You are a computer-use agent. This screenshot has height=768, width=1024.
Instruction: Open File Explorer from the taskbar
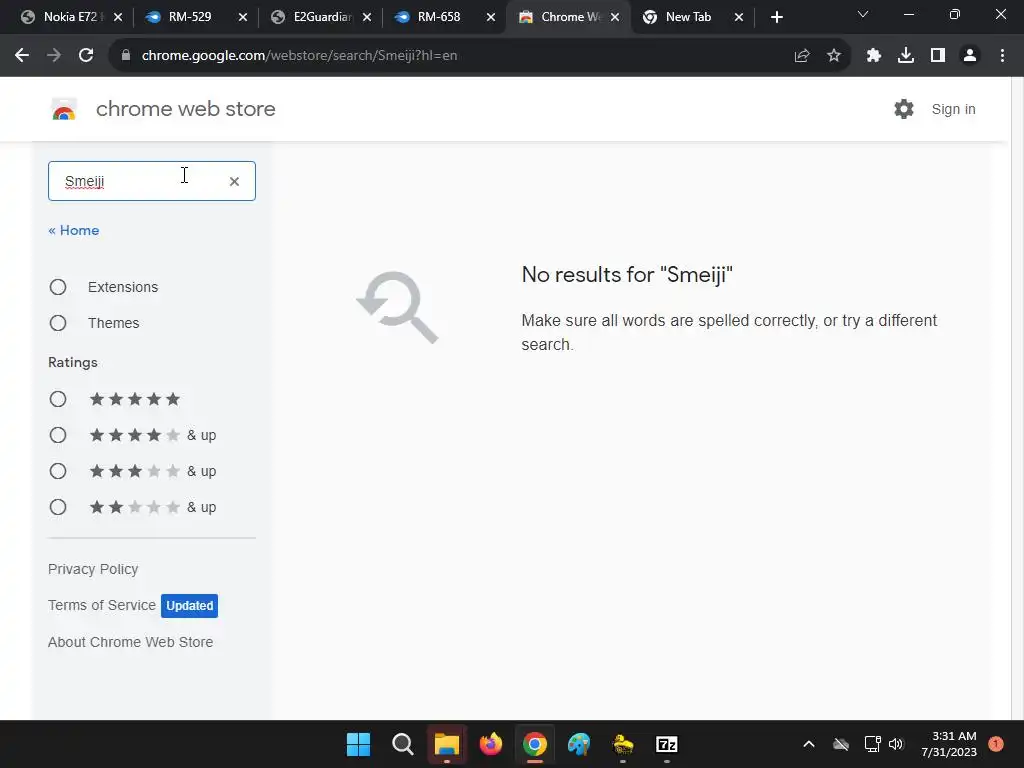pos(447,744)
